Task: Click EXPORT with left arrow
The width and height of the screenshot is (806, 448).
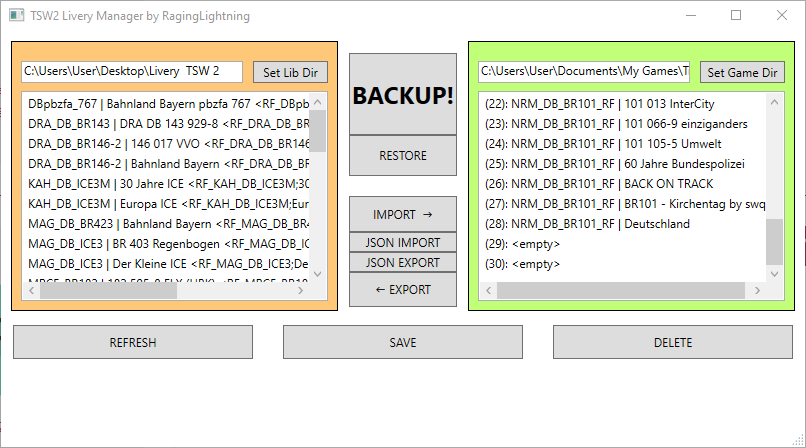Action: click(403, 290)
